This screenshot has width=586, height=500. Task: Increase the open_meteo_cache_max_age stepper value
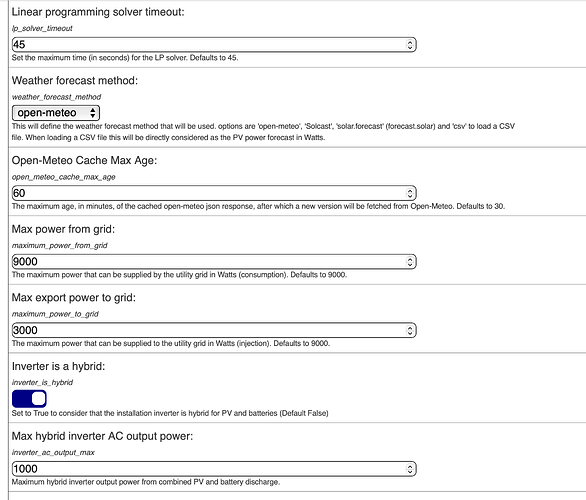pyautogui.click(x=410, y=190)
